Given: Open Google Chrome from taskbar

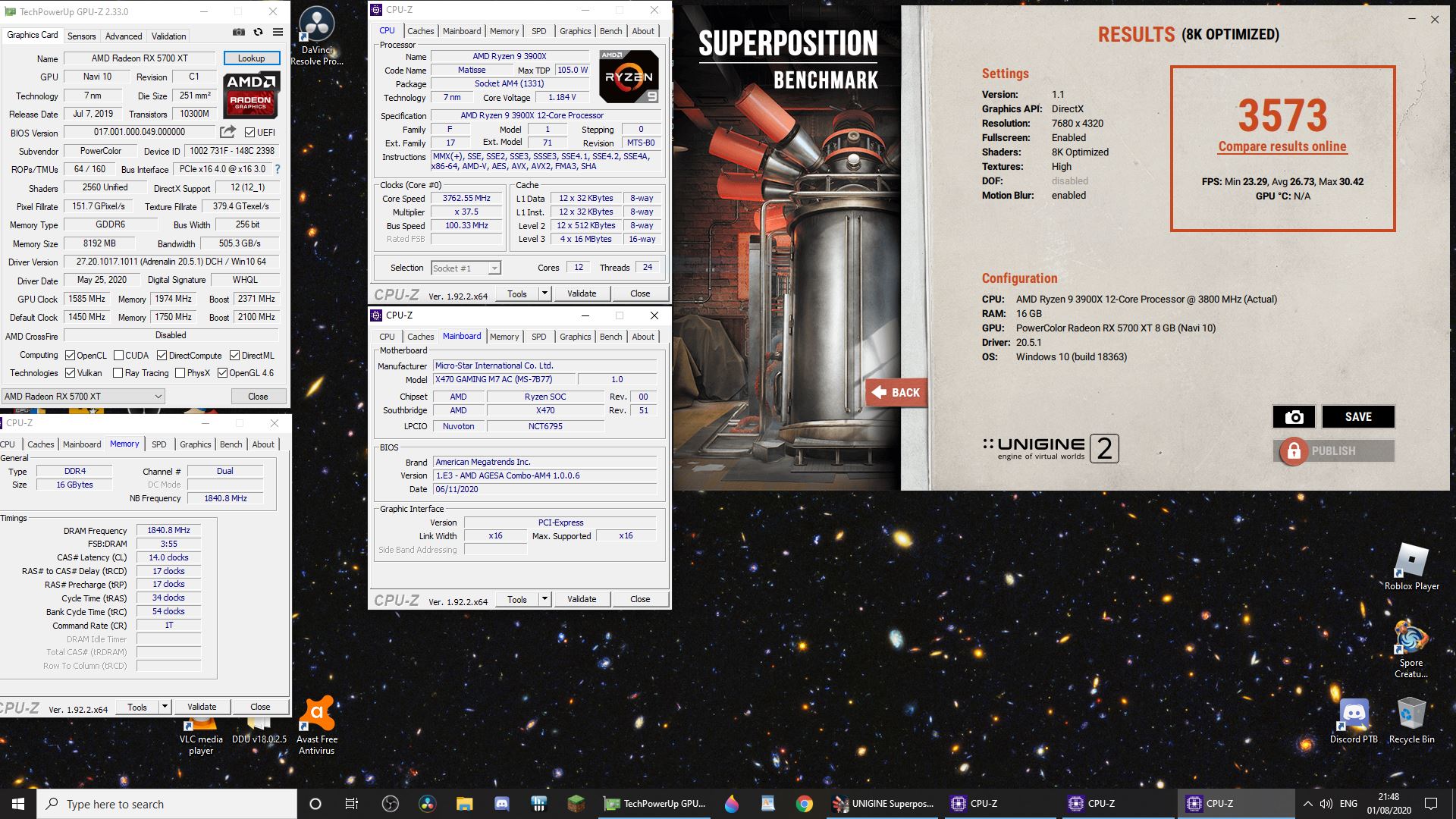Looking at the screenshot, I should click(805, 804).
